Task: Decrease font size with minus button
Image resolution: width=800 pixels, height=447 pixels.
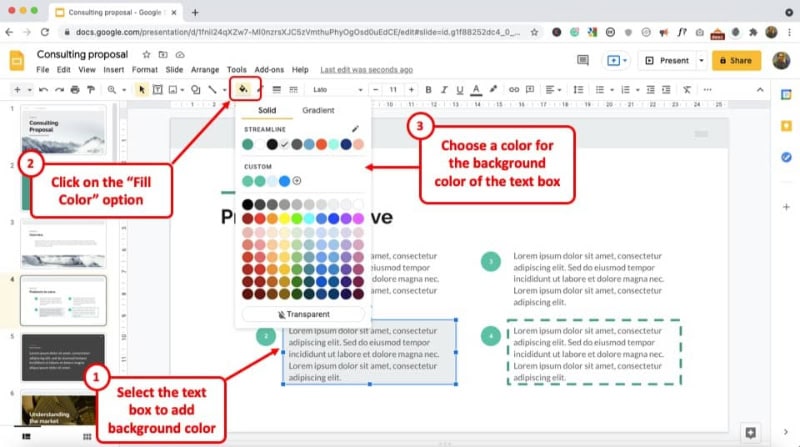Action: 376,90
